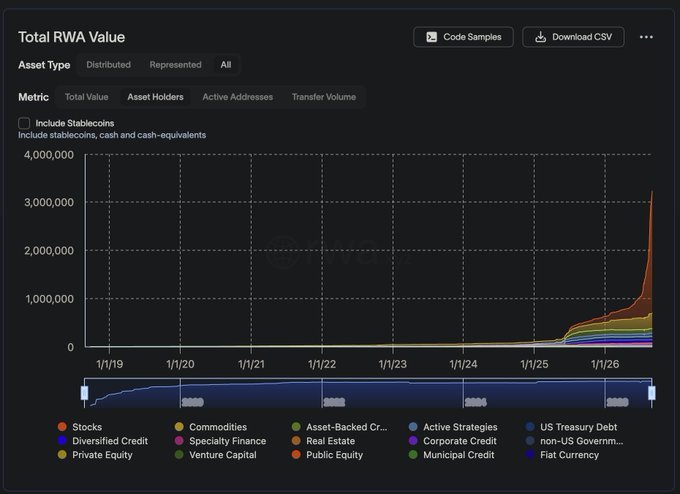
Task: Click the timeline range navigator overview chart
Action: point(368,393)
